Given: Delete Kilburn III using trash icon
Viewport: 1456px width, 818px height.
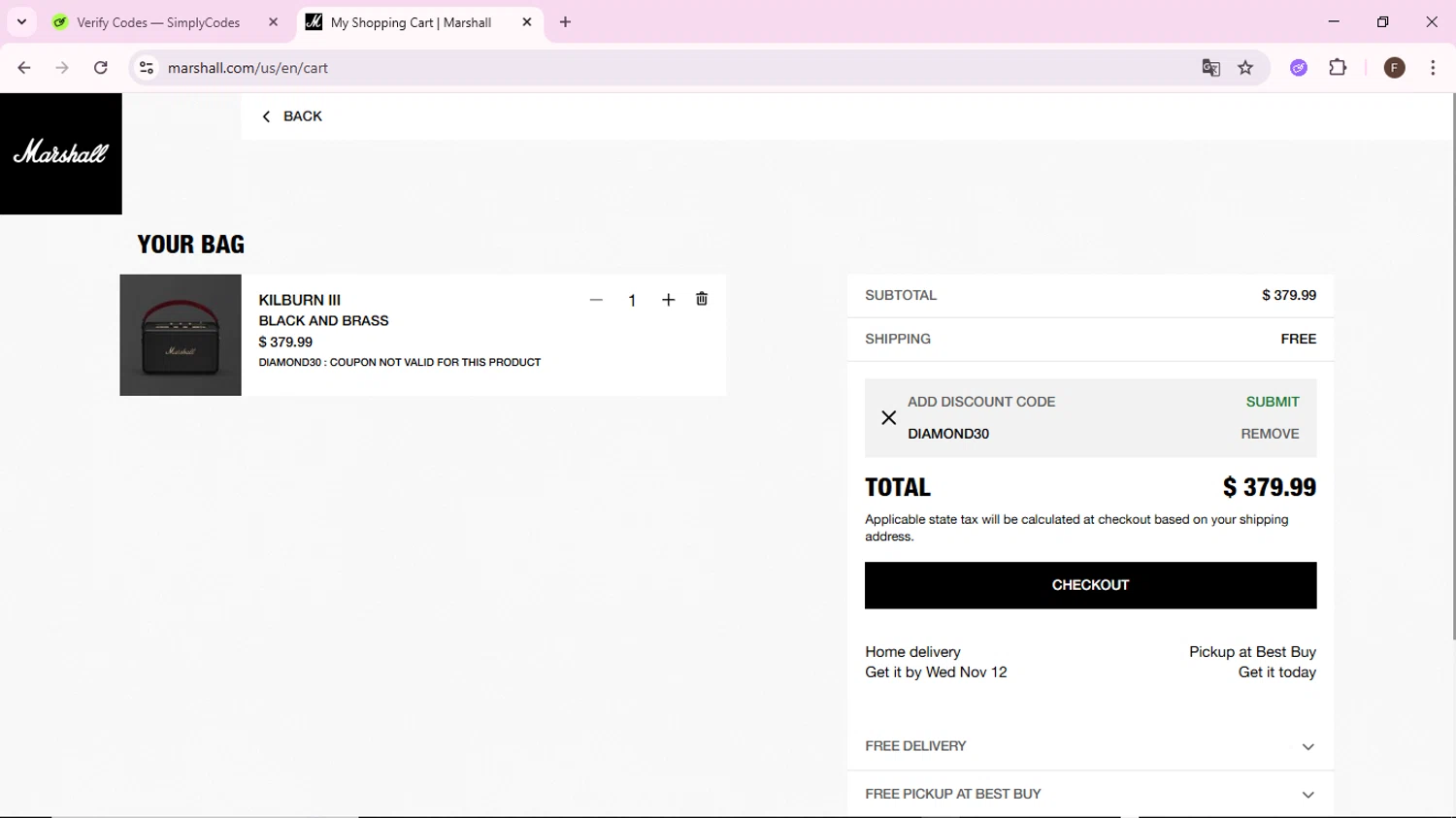Looking at the screenshot, I should 702,299.
